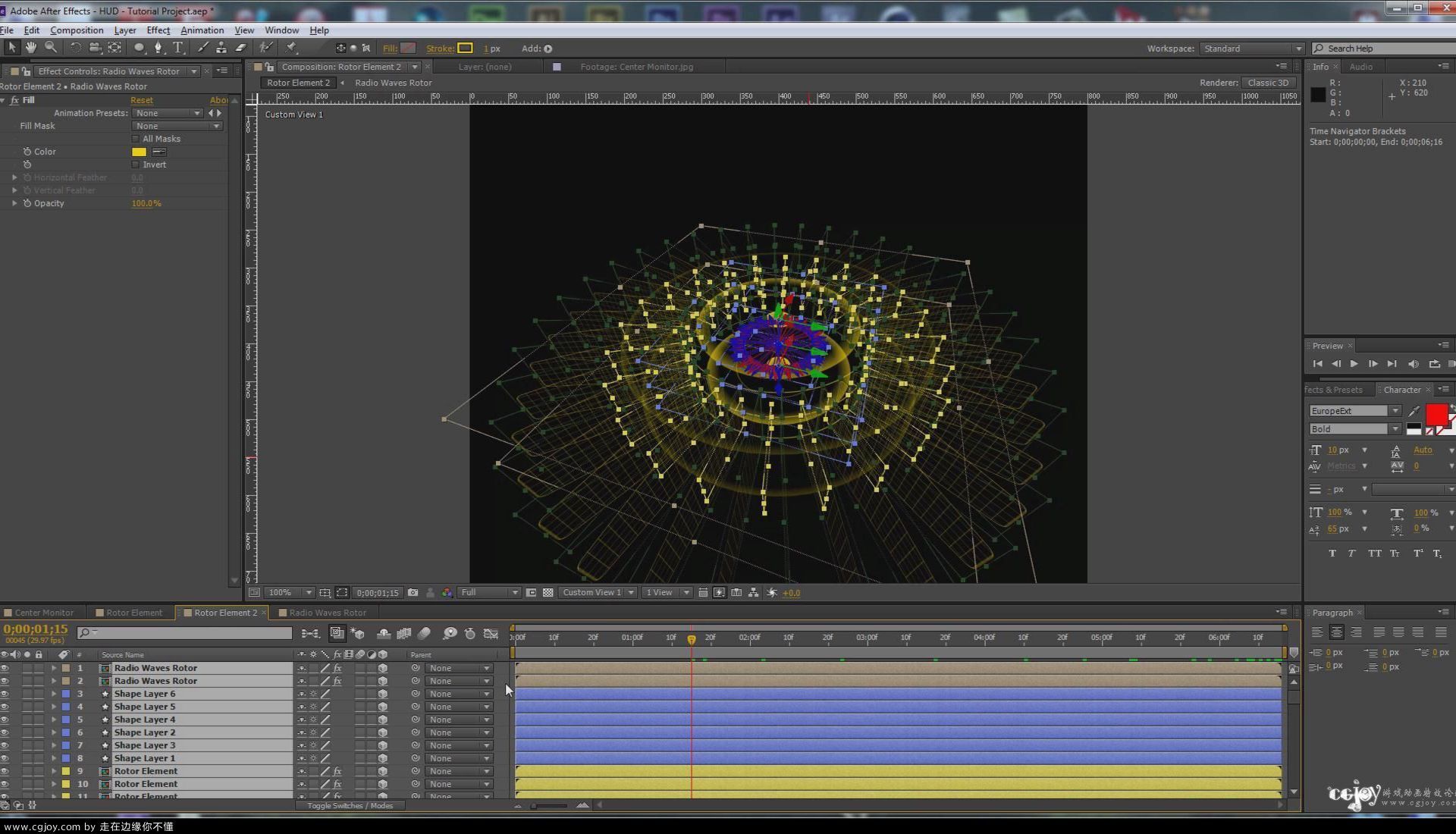Open the composition mini-flowchart icon in timeline
This screenshot has width=1456, height=834.
pos(310,633)
